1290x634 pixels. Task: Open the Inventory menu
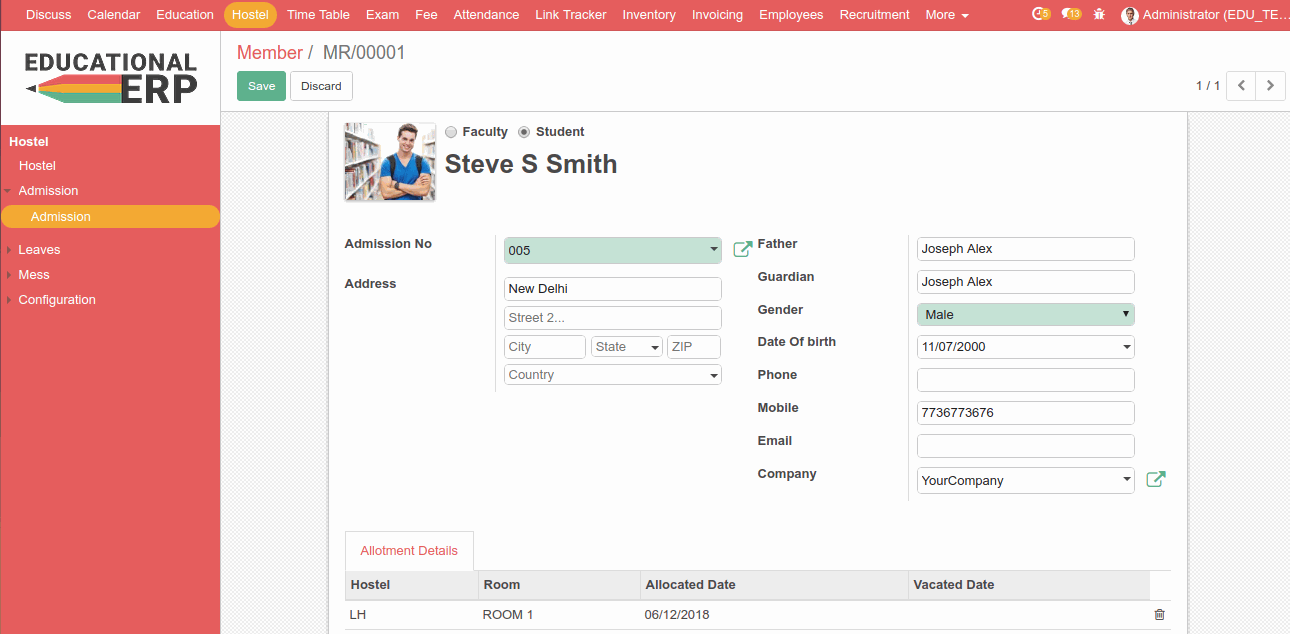point(649,15)
